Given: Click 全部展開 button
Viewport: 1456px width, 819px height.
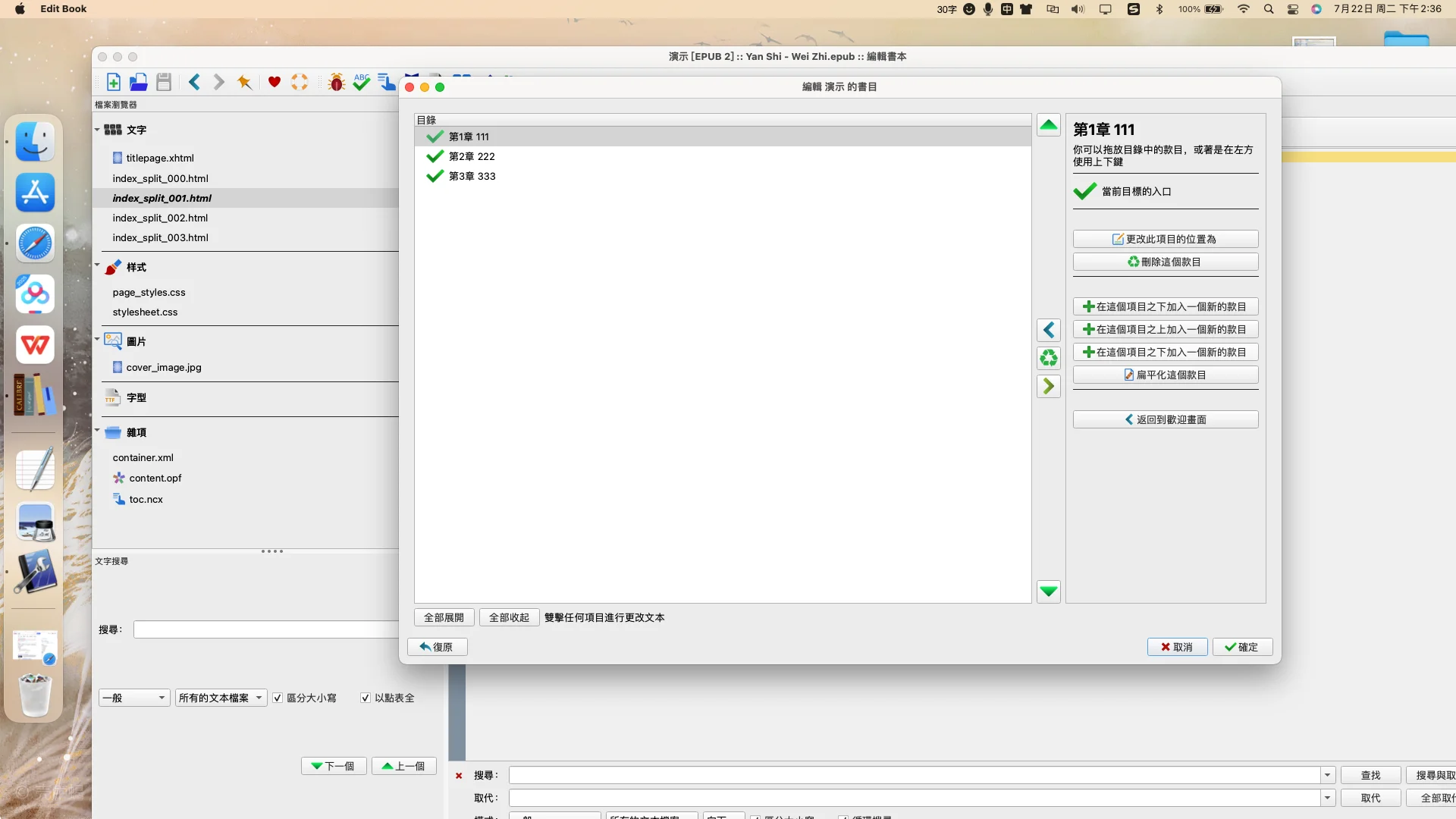Looking at the screenshot, I should click(x=444, y=617).
